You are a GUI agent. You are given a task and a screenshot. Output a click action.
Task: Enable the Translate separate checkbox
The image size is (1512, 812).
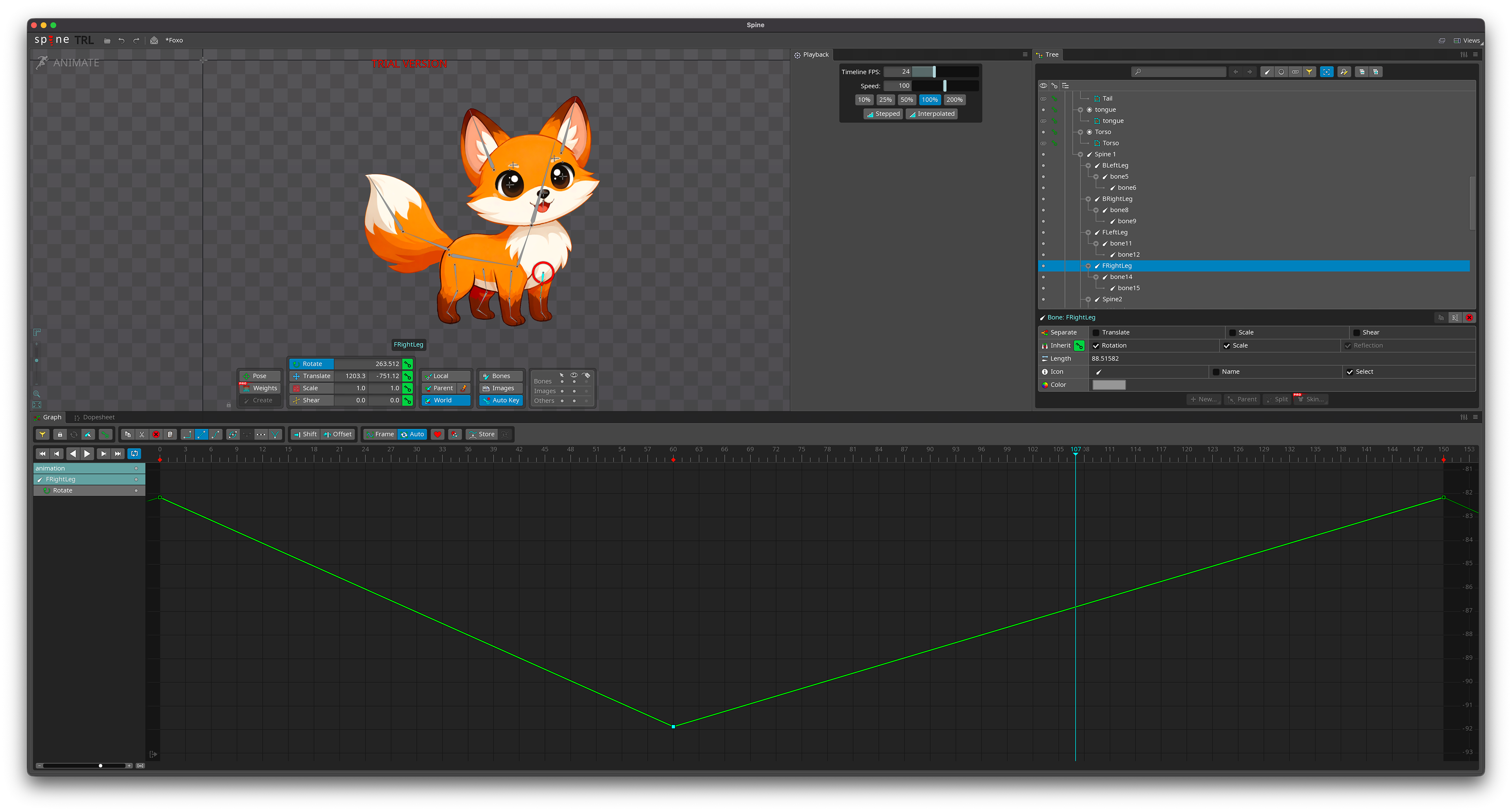pos(1096,332)
